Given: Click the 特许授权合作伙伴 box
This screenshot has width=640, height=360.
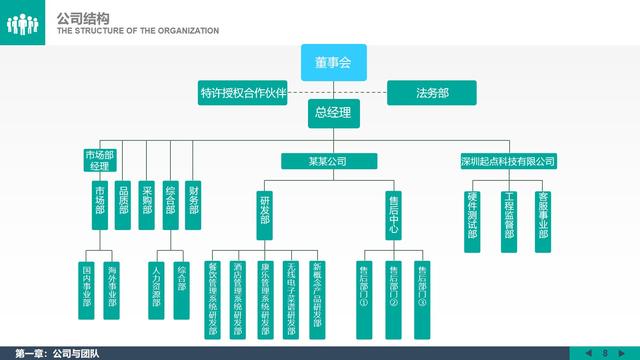Looking at the screenshot, I should tap(242, 93).
